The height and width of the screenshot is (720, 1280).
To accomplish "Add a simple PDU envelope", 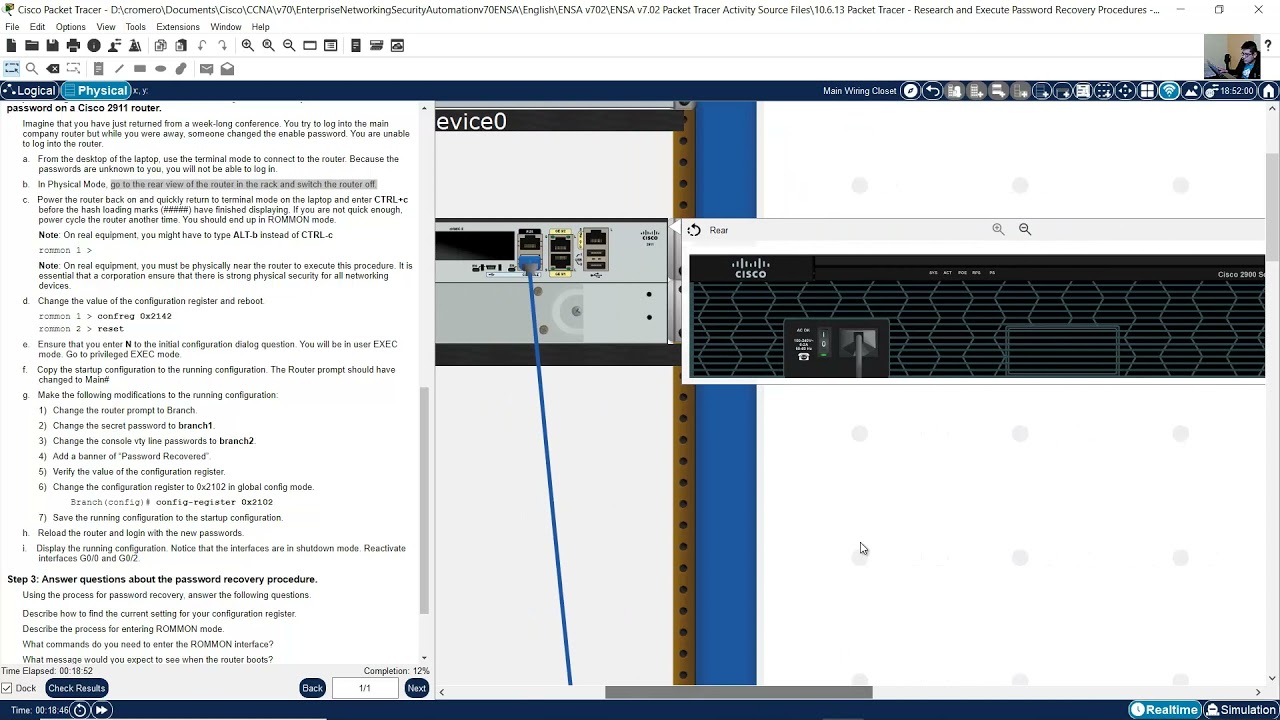I will pyautogui.click(x=206, y=69).
